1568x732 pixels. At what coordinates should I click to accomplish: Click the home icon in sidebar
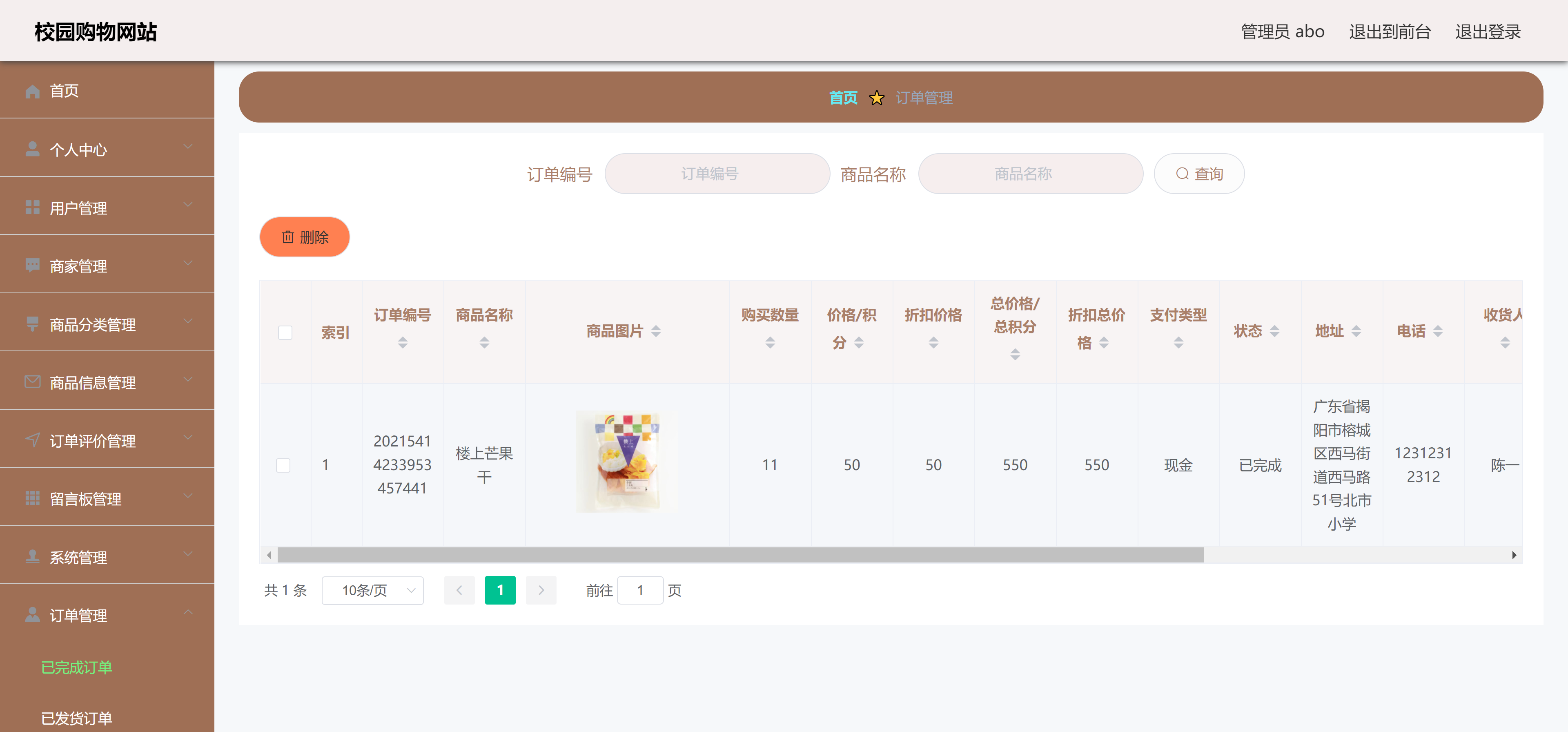[32, 91]
